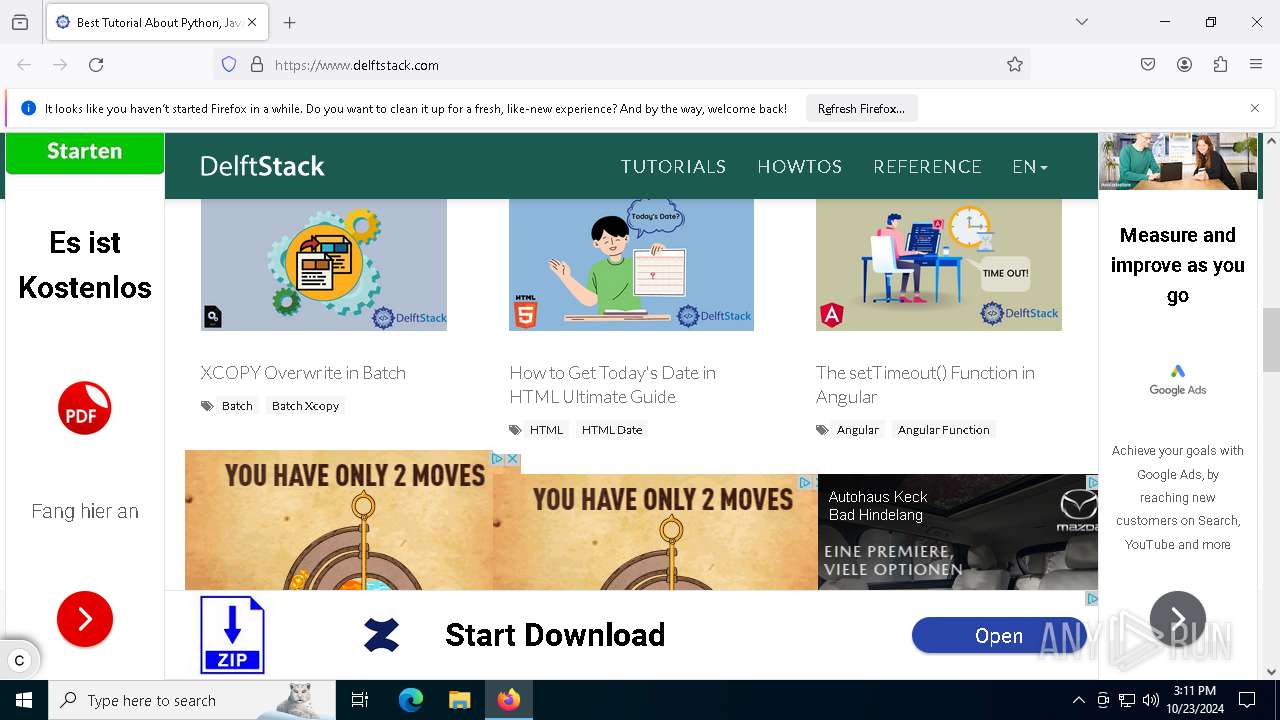Open the Extensions puzzle icon
The height and width of the screenshot is (720, 1280).
[1220, 65]
